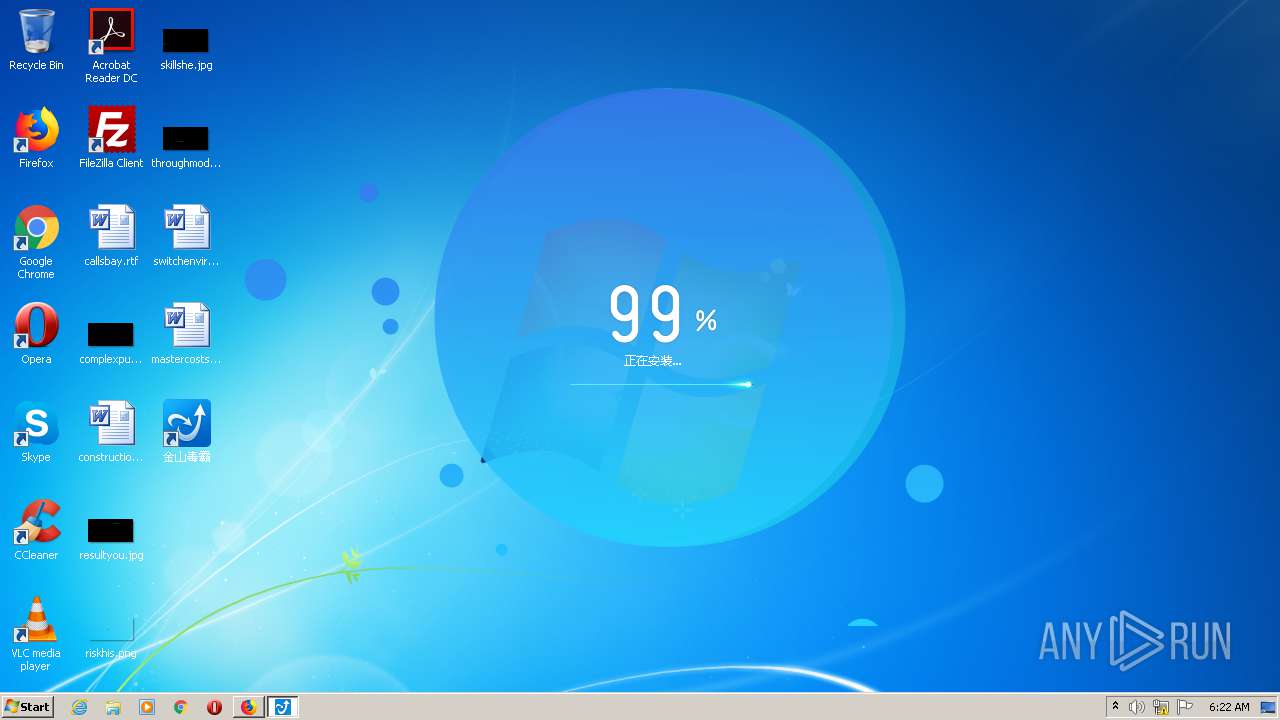The width and height of the screenshot is (1280, 720).
Task: Launch Google Chrome desktop shortcut
Action: click(36, 242)
